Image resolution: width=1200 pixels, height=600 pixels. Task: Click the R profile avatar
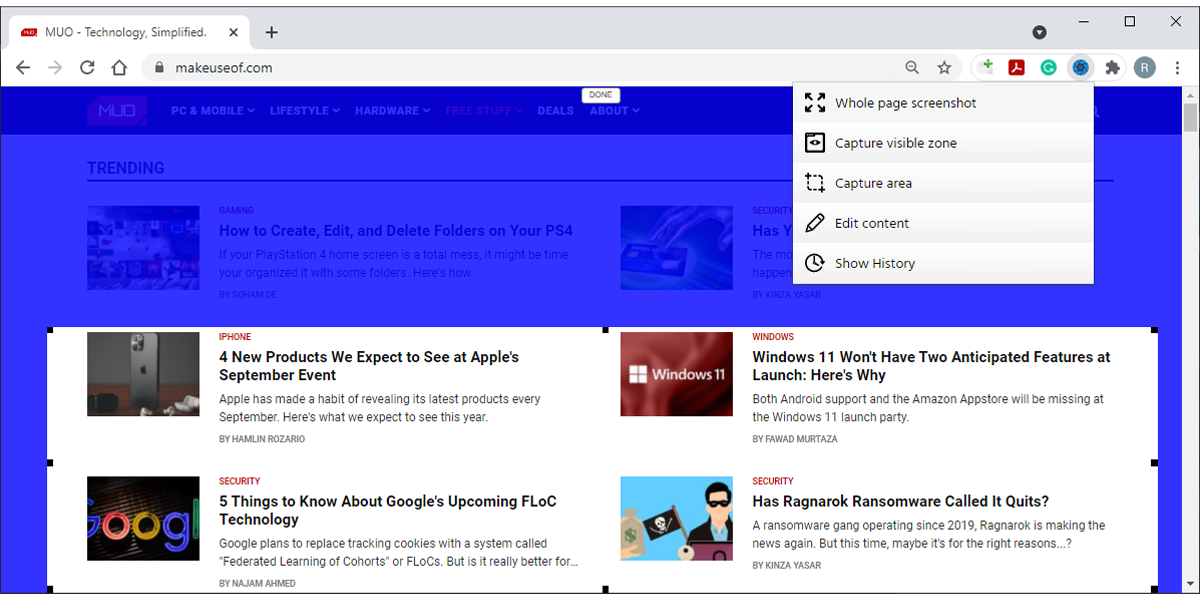coord(1145,67)
